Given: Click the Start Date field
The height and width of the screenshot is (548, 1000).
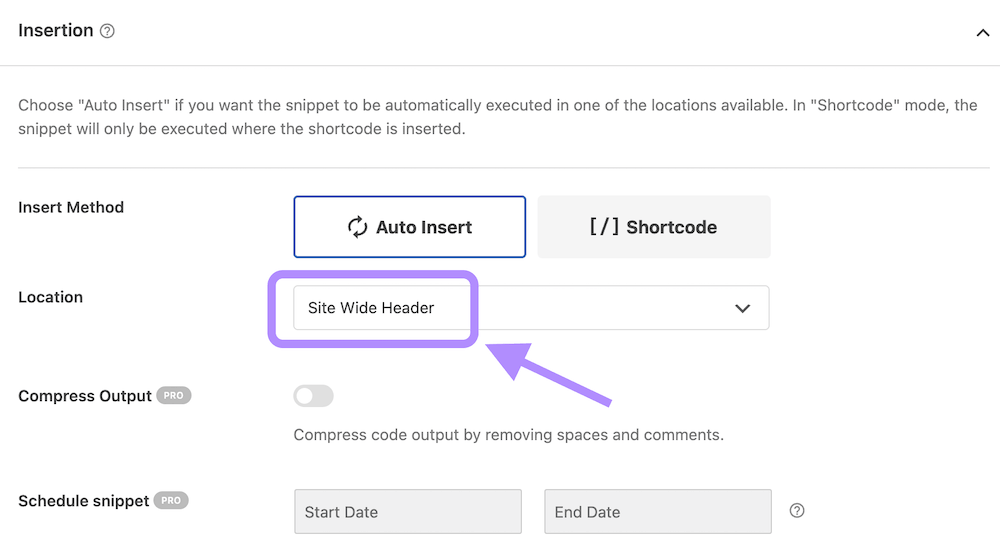Looking at the screenshot, I should [x=408, y=512].
